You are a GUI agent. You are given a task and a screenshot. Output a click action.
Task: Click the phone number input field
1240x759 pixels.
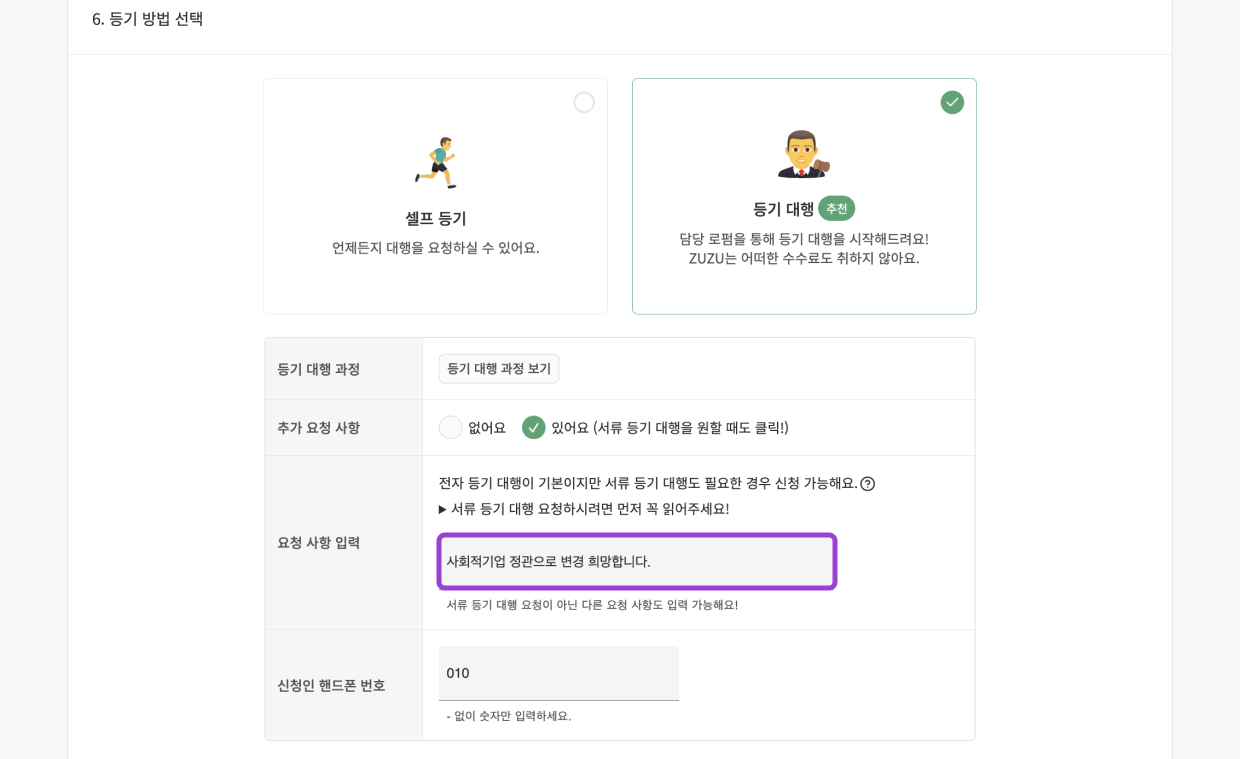tap(559, 673)
